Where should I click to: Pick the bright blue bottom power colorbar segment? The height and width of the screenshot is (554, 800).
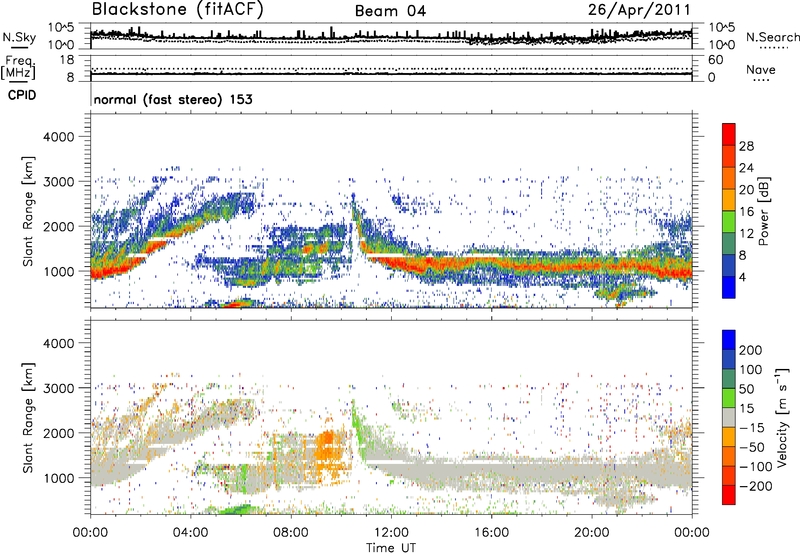pos(729,287)
